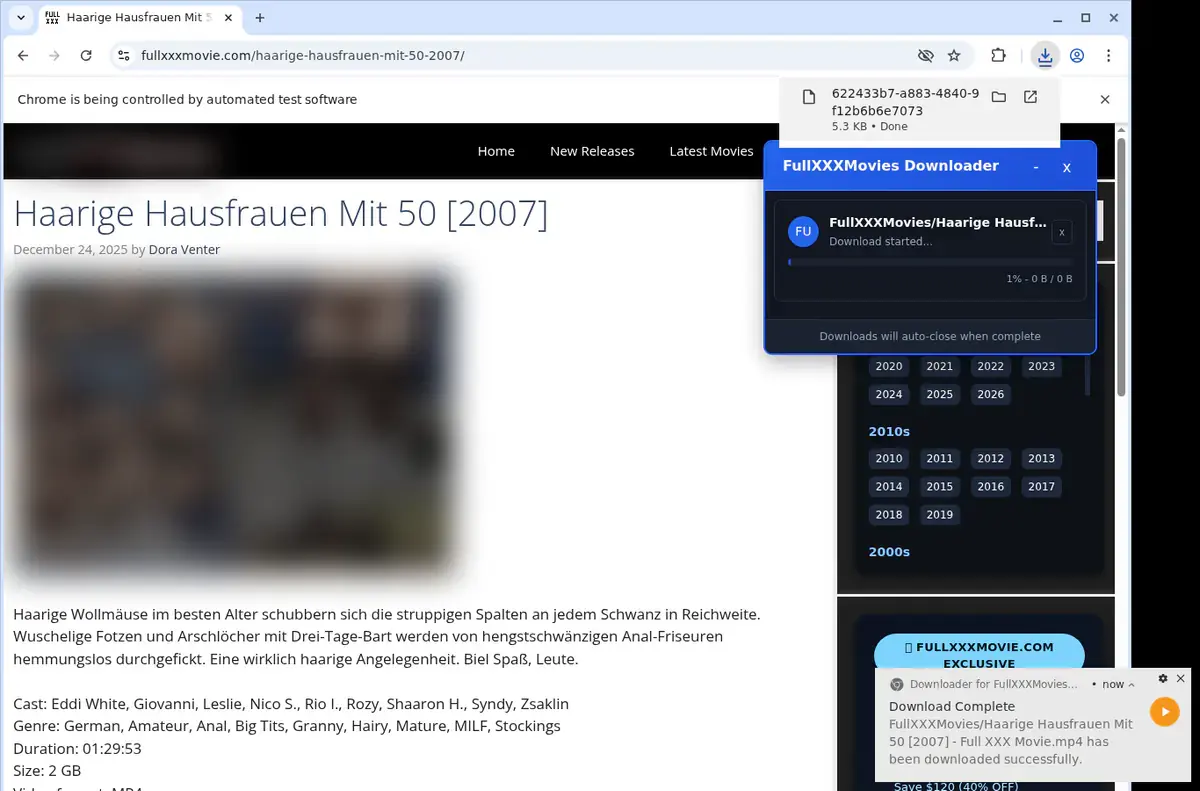
Task: Select the 2017 year tag
Action: (x=1042, y=486)
